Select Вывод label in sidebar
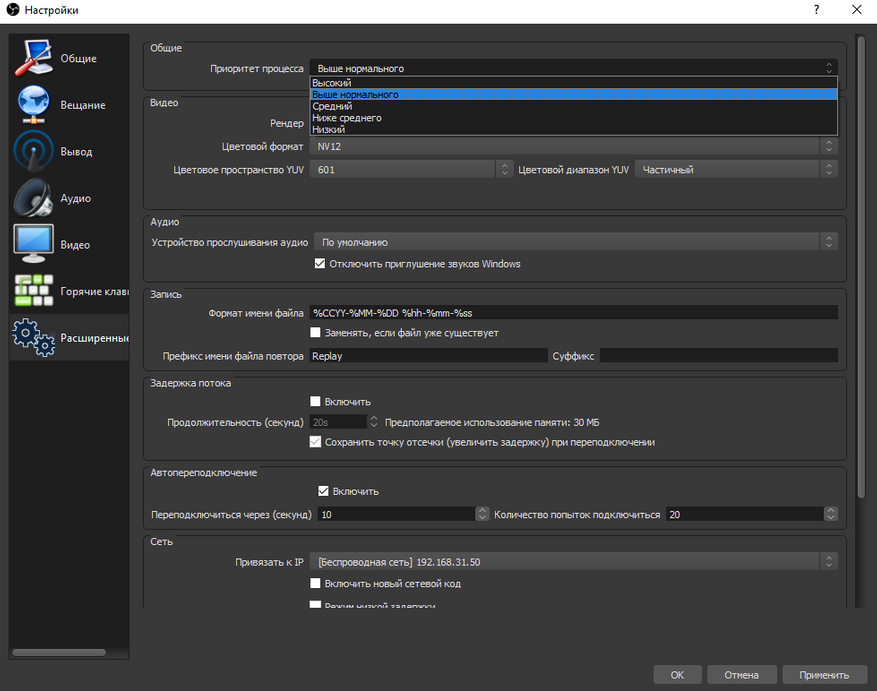This screenshot has height=691, width=877. 76,152
